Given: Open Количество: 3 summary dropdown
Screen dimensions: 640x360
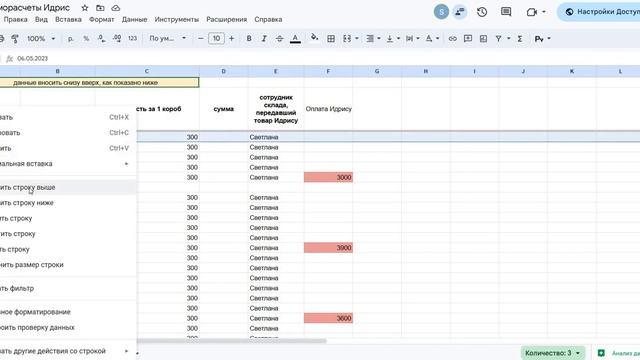Looking at the screenshot, I should coord(553,353).
